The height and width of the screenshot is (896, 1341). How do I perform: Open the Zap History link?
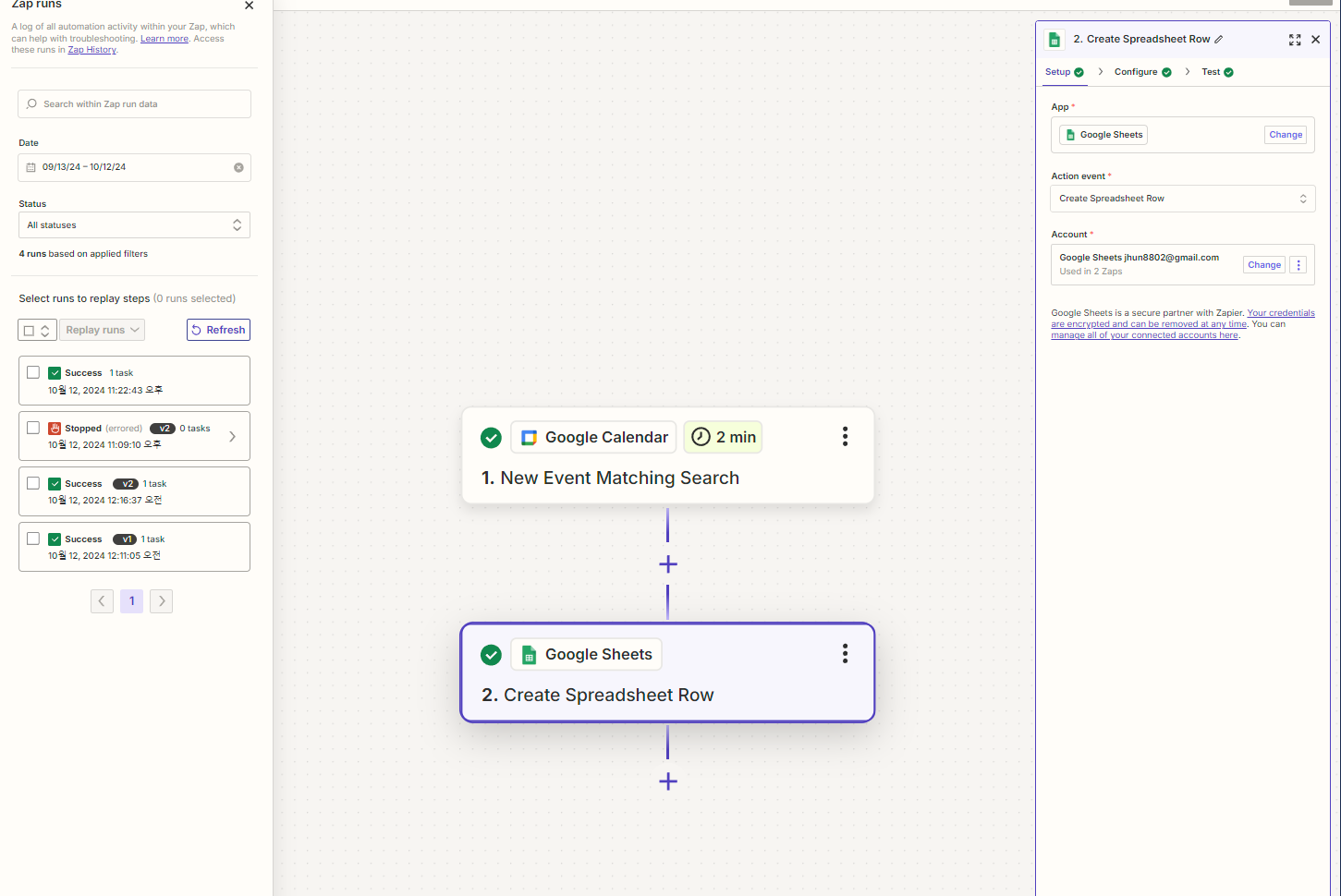click(x=92, y=50)
